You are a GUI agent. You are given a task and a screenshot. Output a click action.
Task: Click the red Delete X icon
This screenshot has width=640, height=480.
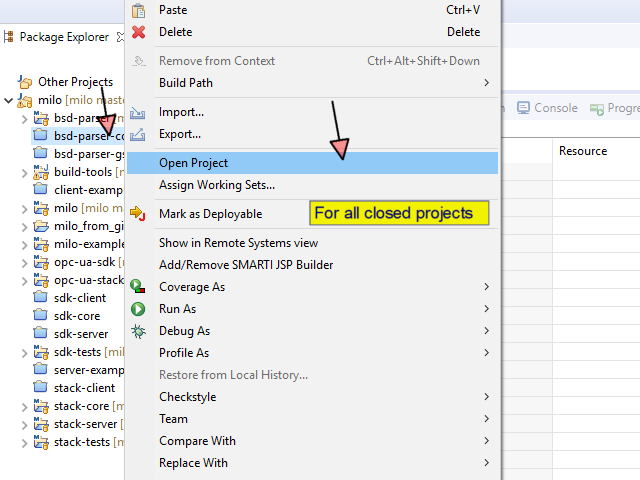coord(138,32)
